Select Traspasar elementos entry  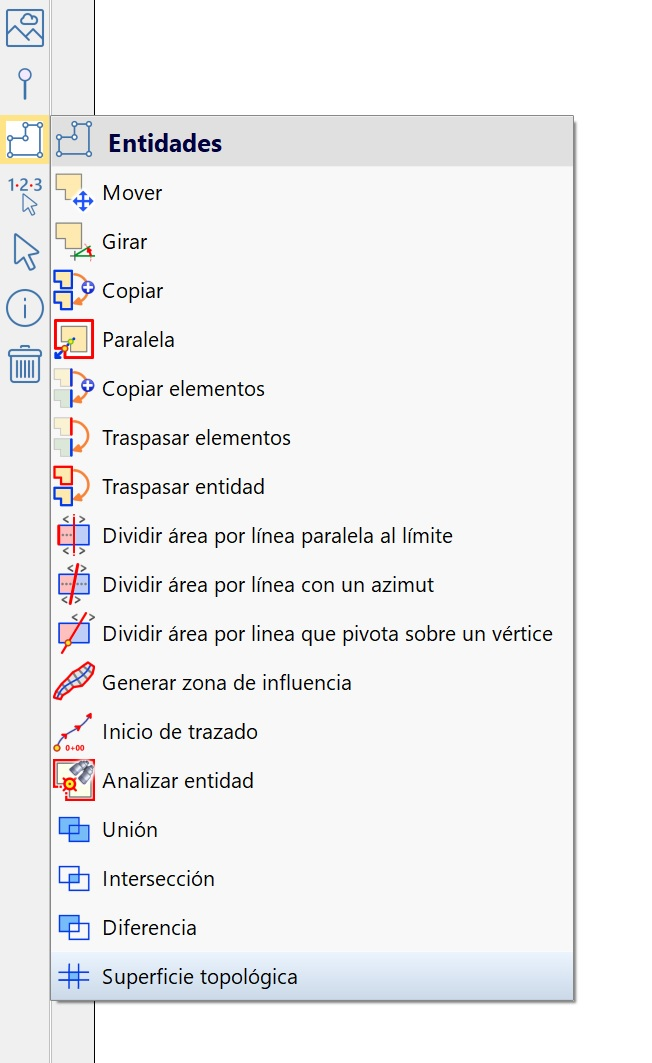coord(196,438)
